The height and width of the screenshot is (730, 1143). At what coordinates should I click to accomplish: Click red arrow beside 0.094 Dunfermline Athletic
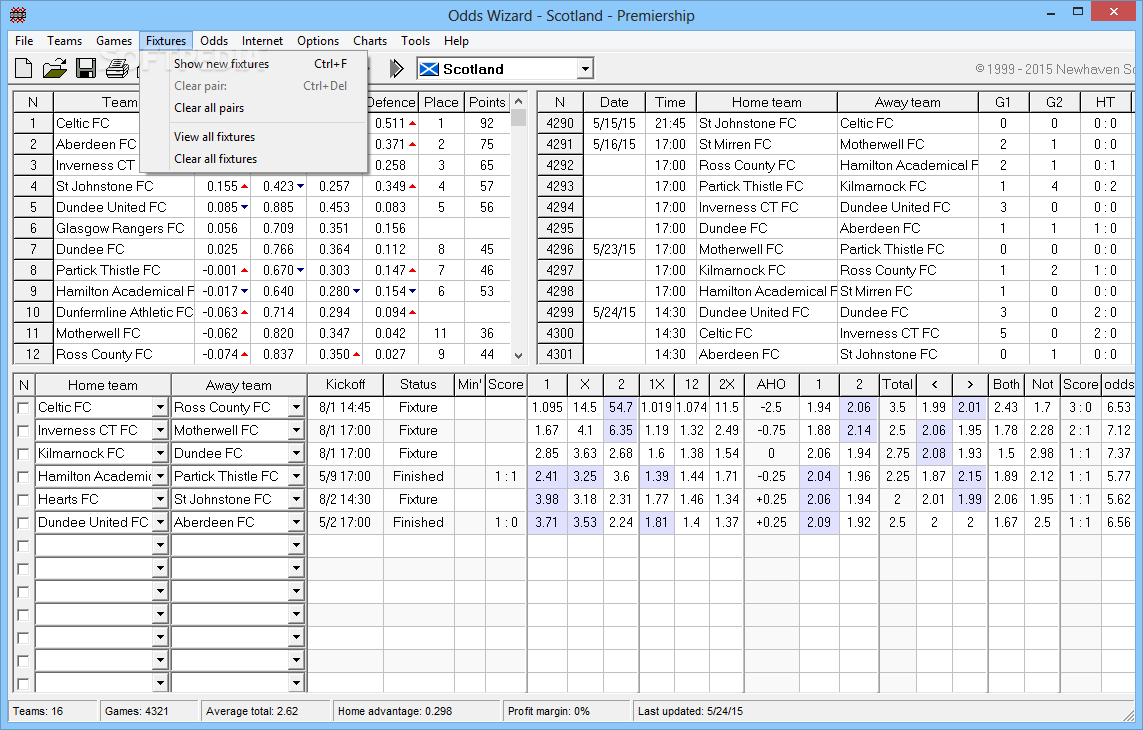pos(413,312)
